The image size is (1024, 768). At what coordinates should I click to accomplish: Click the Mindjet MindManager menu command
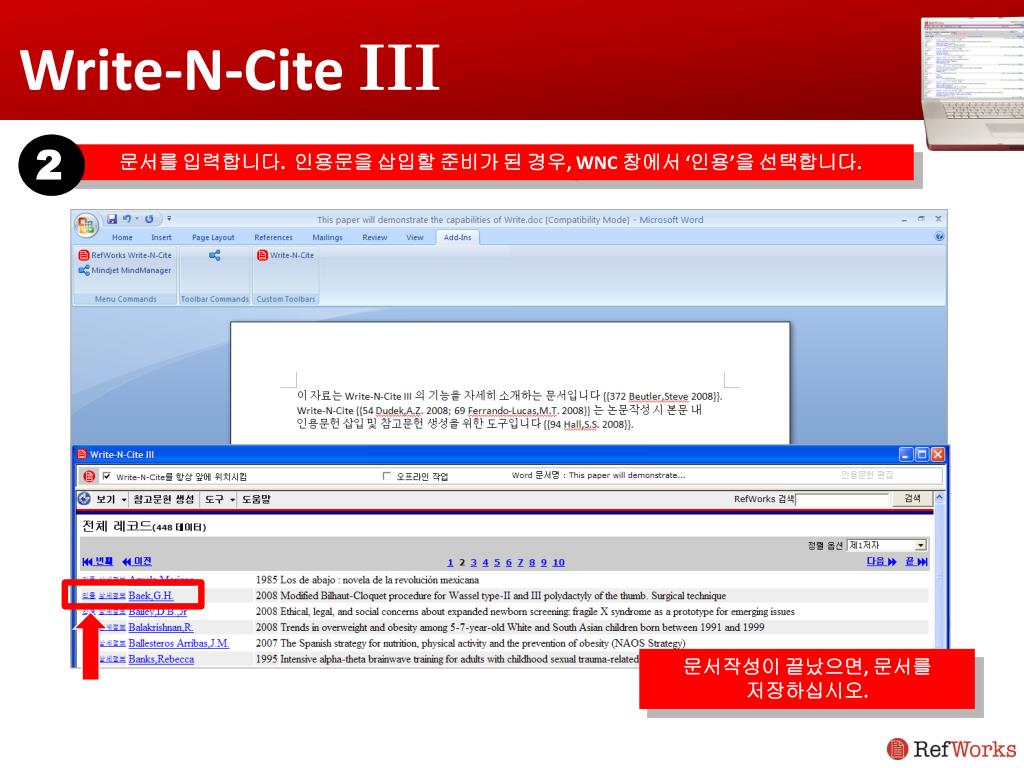[125, 270]
